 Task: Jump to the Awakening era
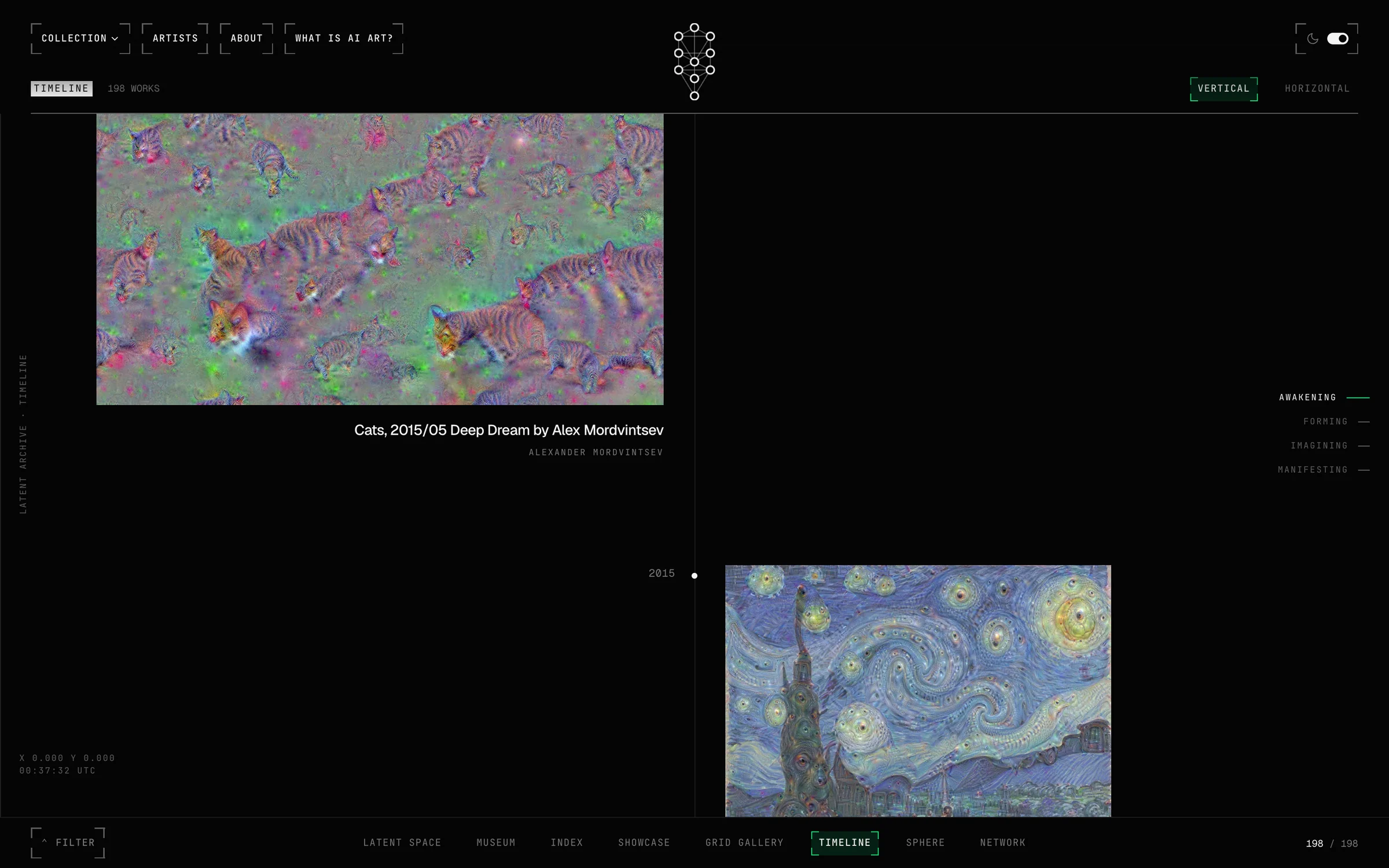click(1324, 398)
